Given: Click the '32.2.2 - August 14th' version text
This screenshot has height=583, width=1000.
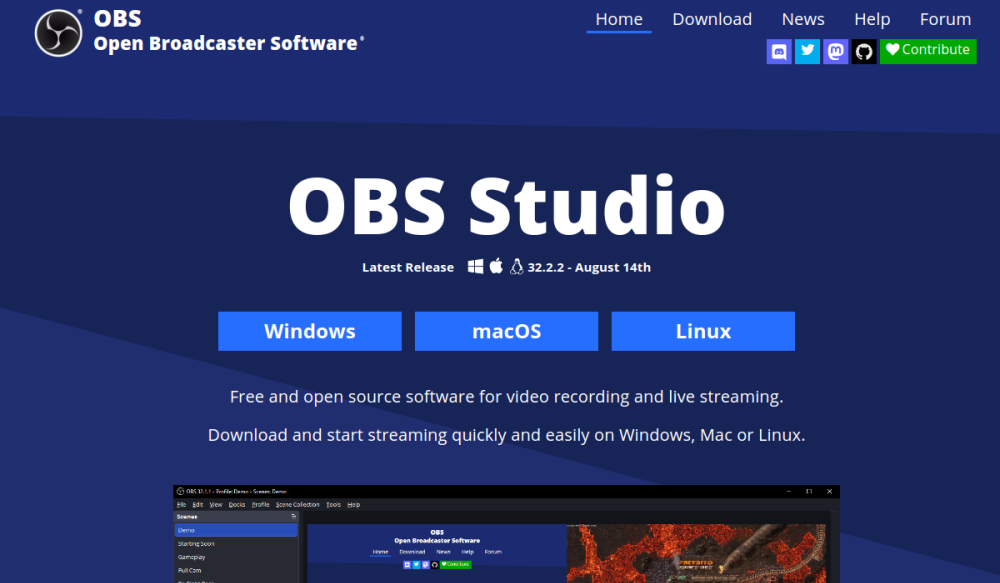Looking at the screenshot, I should (x=589, y=267).
